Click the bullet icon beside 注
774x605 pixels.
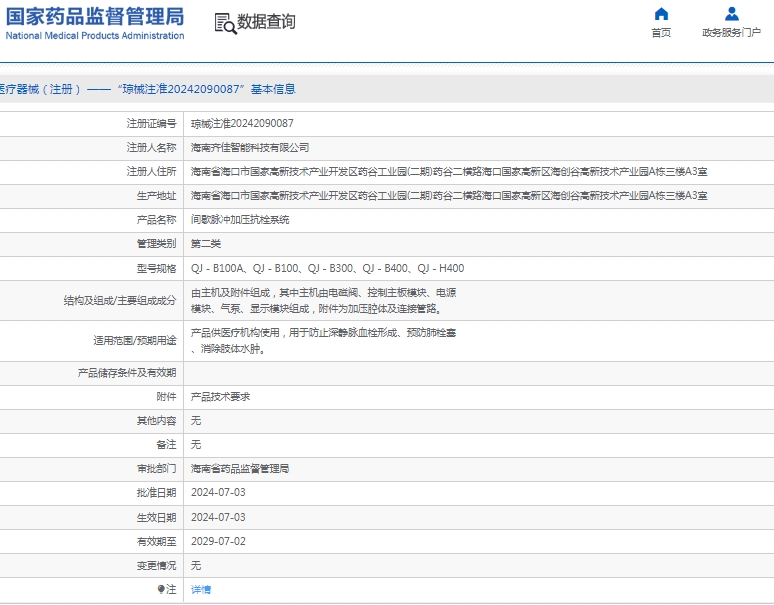pyautogui.click(x=160, y=589)
